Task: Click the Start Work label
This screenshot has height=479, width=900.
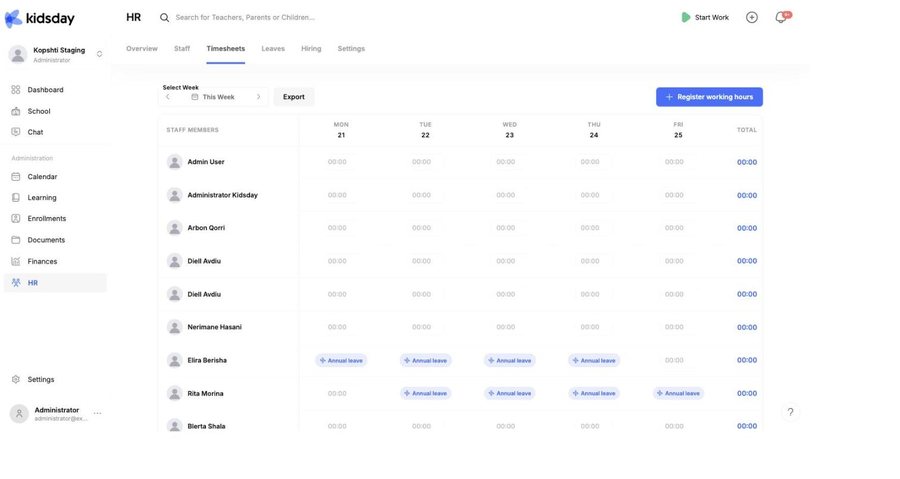Action: coord(712,17)
